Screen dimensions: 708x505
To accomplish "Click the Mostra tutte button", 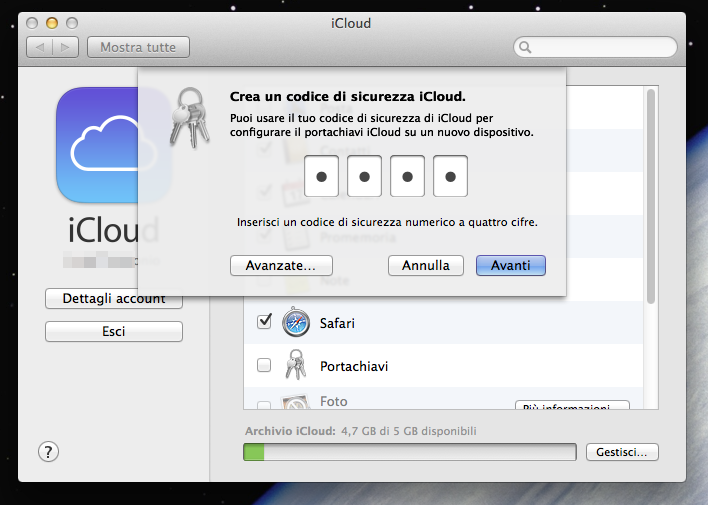I will [x=138, y=47].
